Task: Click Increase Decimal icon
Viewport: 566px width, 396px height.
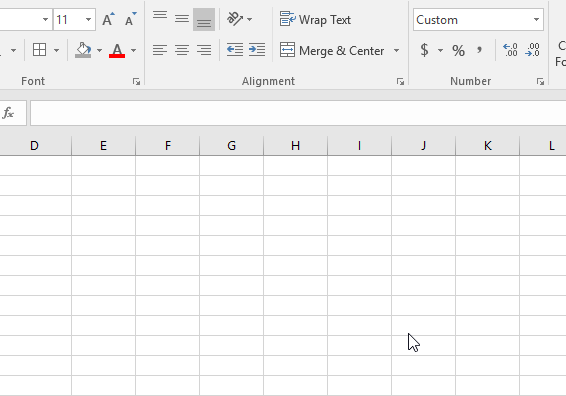Action: point(510,50)
